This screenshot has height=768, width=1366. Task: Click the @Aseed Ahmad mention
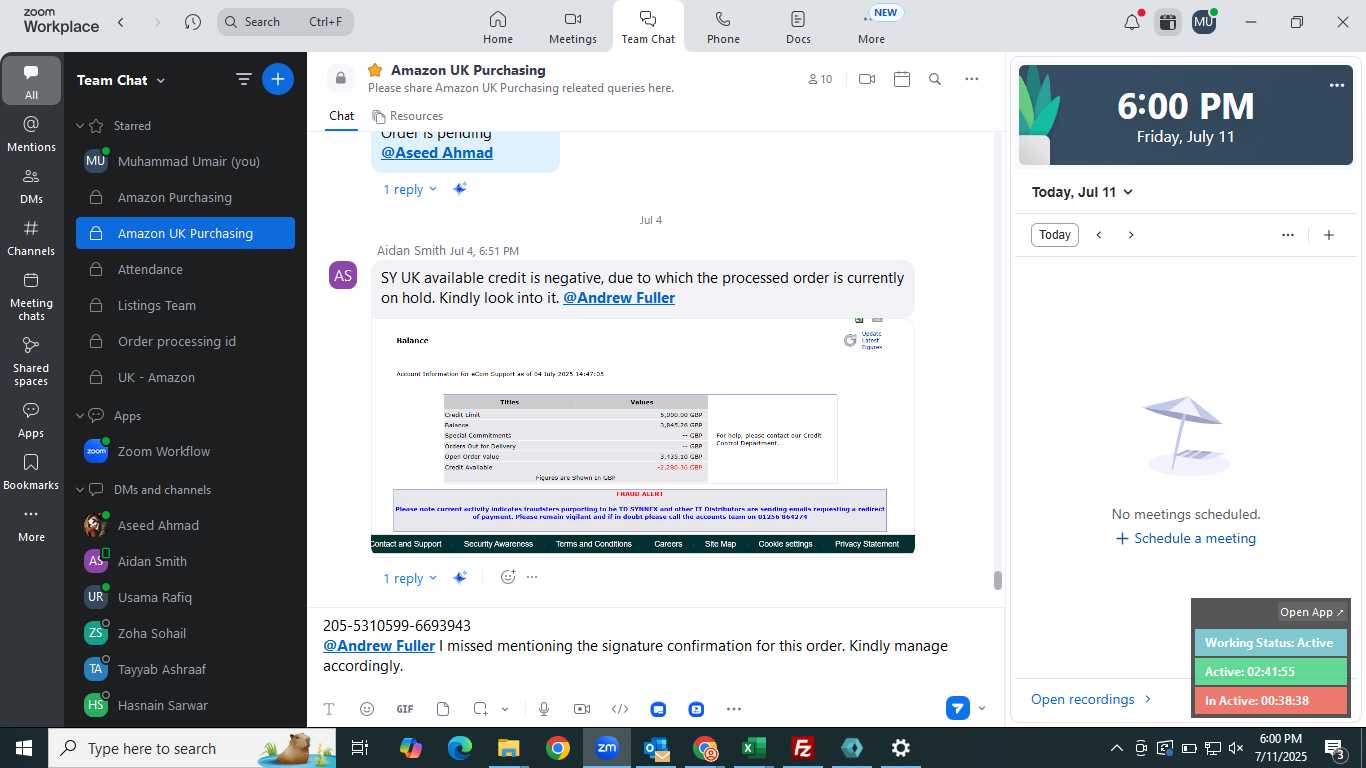pyautogui.click(x=437, y=153)
